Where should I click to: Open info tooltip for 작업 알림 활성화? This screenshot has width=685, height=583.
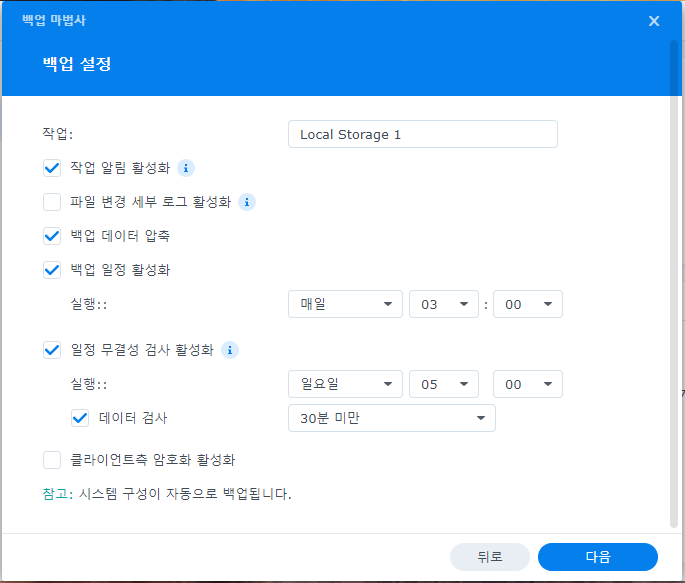pos(186,168)
